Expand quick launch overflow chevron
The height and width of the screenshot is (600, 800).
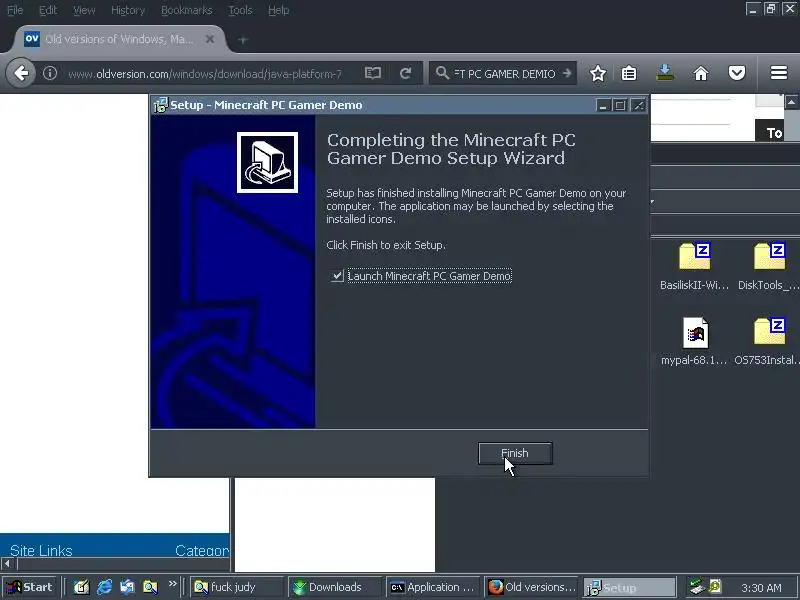(x=172, y=584)
